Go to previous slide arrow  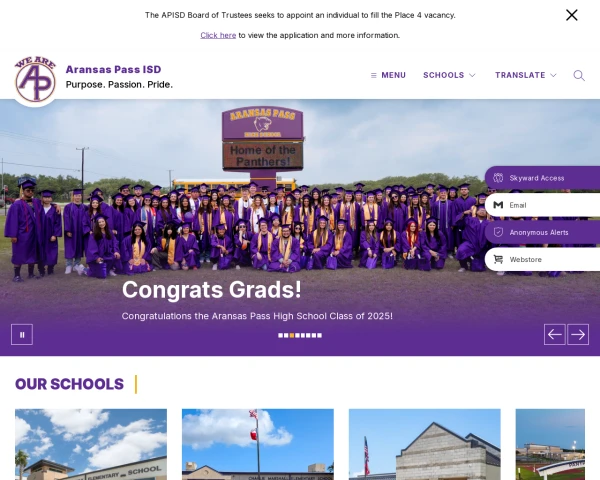coord(554,335)
